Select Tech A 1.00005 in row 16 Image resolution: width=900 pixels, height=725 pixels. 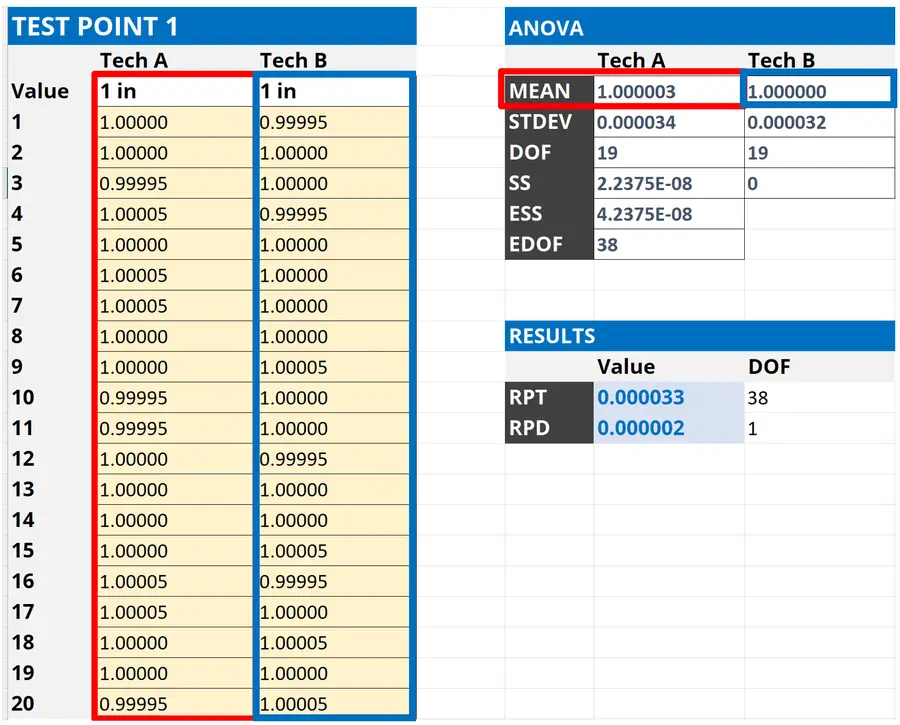click(174, 581)
